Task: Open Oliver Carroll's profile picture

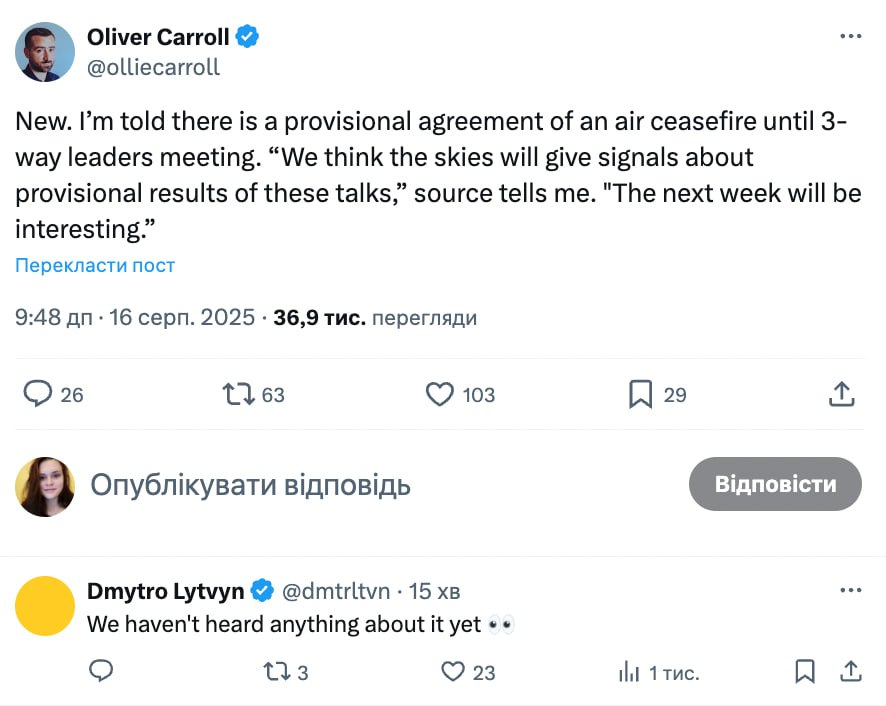Action: coord(45,52)
